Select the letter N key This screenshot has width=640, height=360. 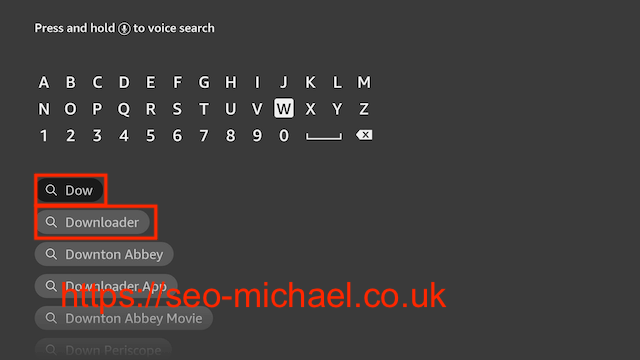coord(44,109)
